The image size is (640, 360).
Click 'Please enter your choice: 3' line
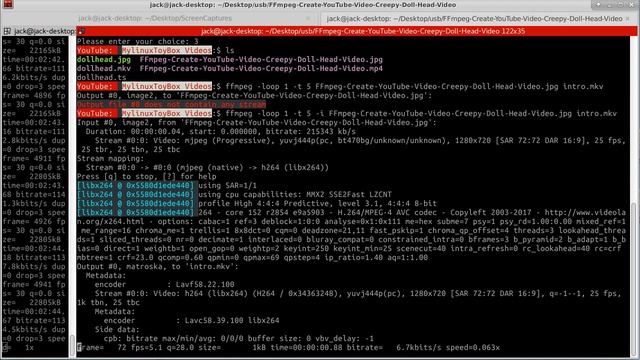pyautogui.click(x=138, y=42)
